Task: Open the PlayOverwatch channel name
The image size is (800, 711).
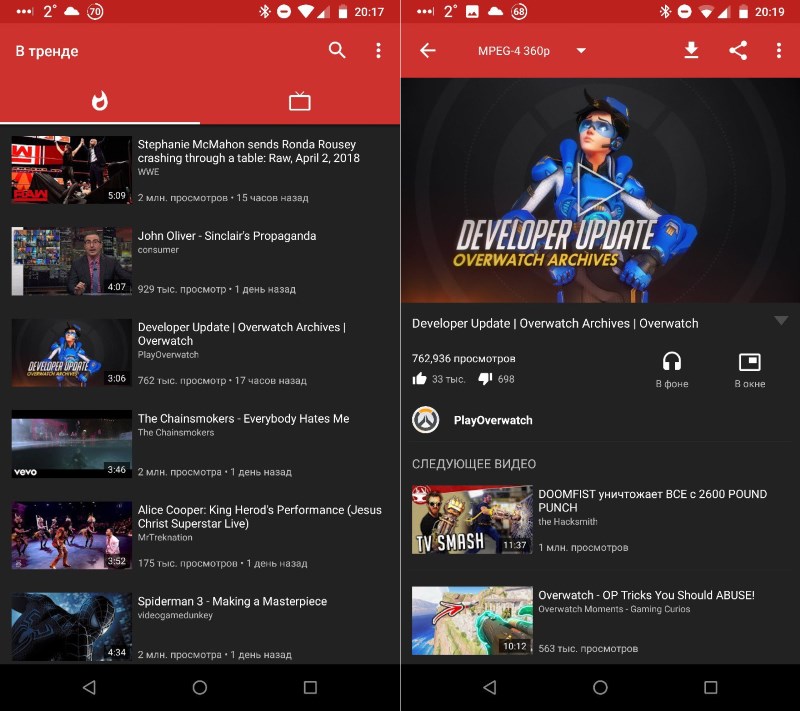Action: click(x=493, y=420)
